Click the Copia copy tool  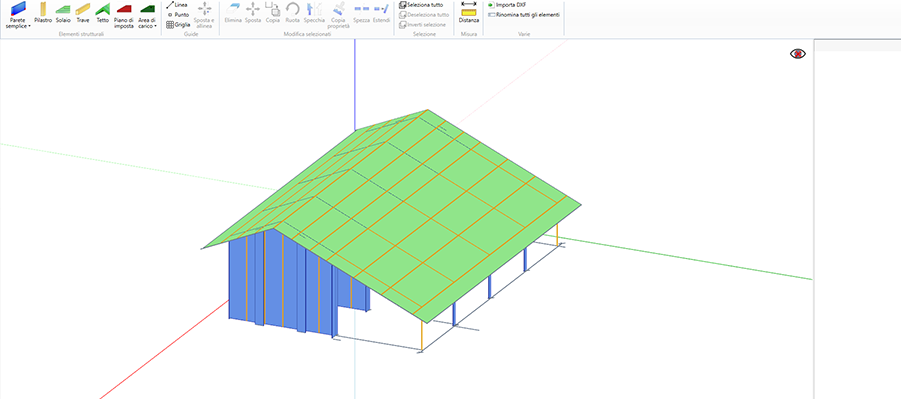coord(272,13)
